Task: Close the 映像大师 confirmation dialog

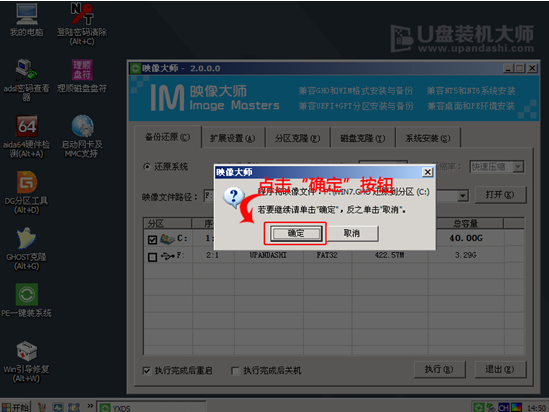Action: (x=428, y=172)
